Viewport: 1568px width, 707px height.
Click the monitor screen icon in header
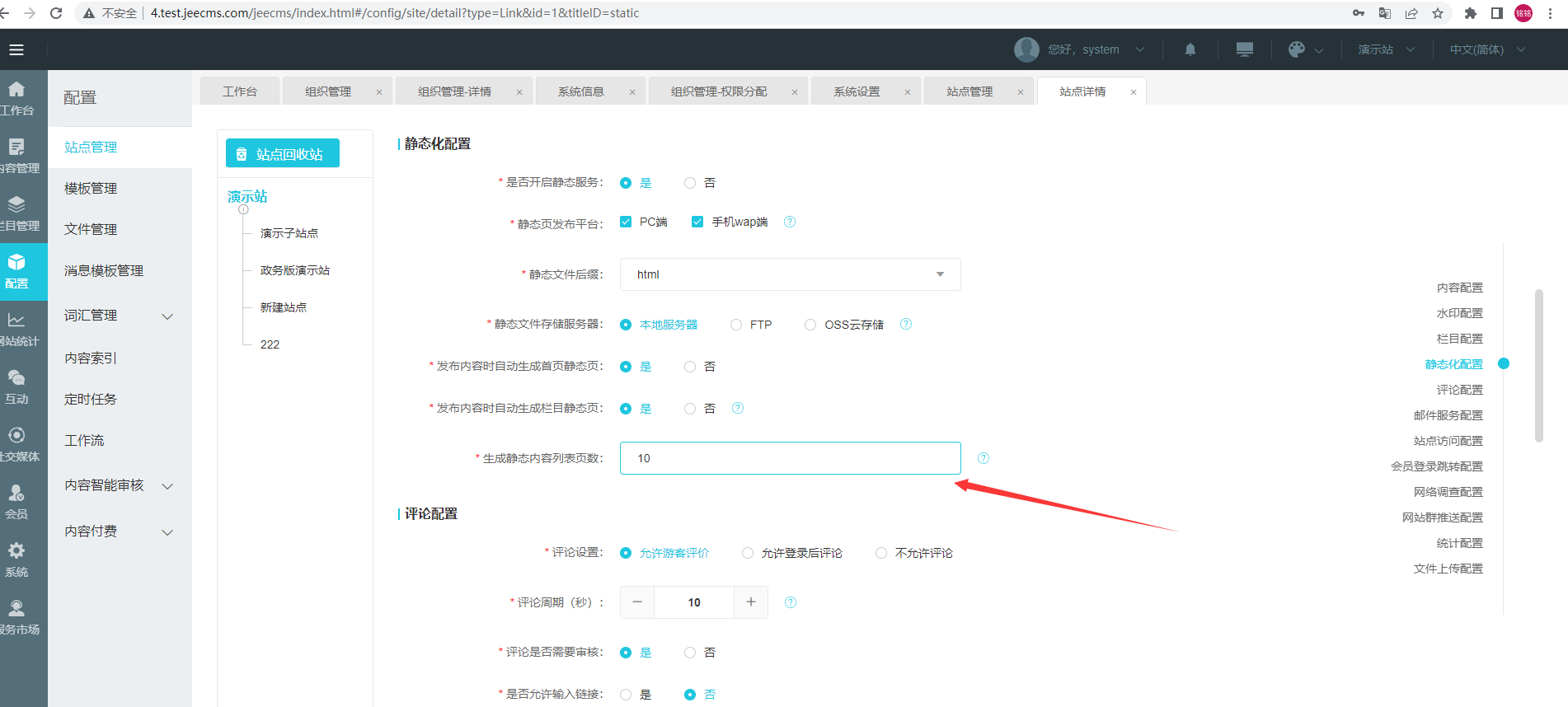[x=1245, y=49]
